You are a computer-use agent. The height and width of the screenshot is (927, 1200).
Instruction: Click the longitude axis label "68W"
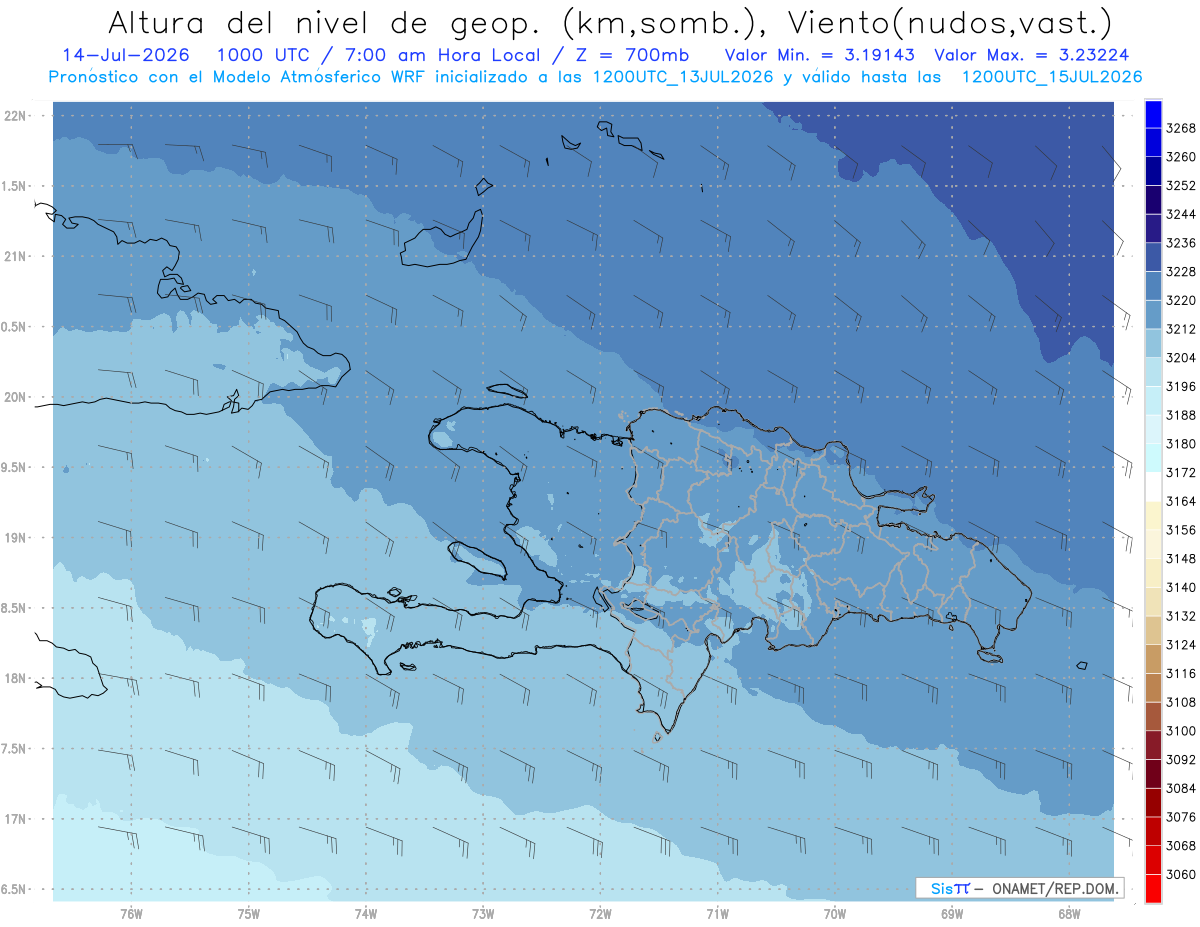[x=1068, y=913]
